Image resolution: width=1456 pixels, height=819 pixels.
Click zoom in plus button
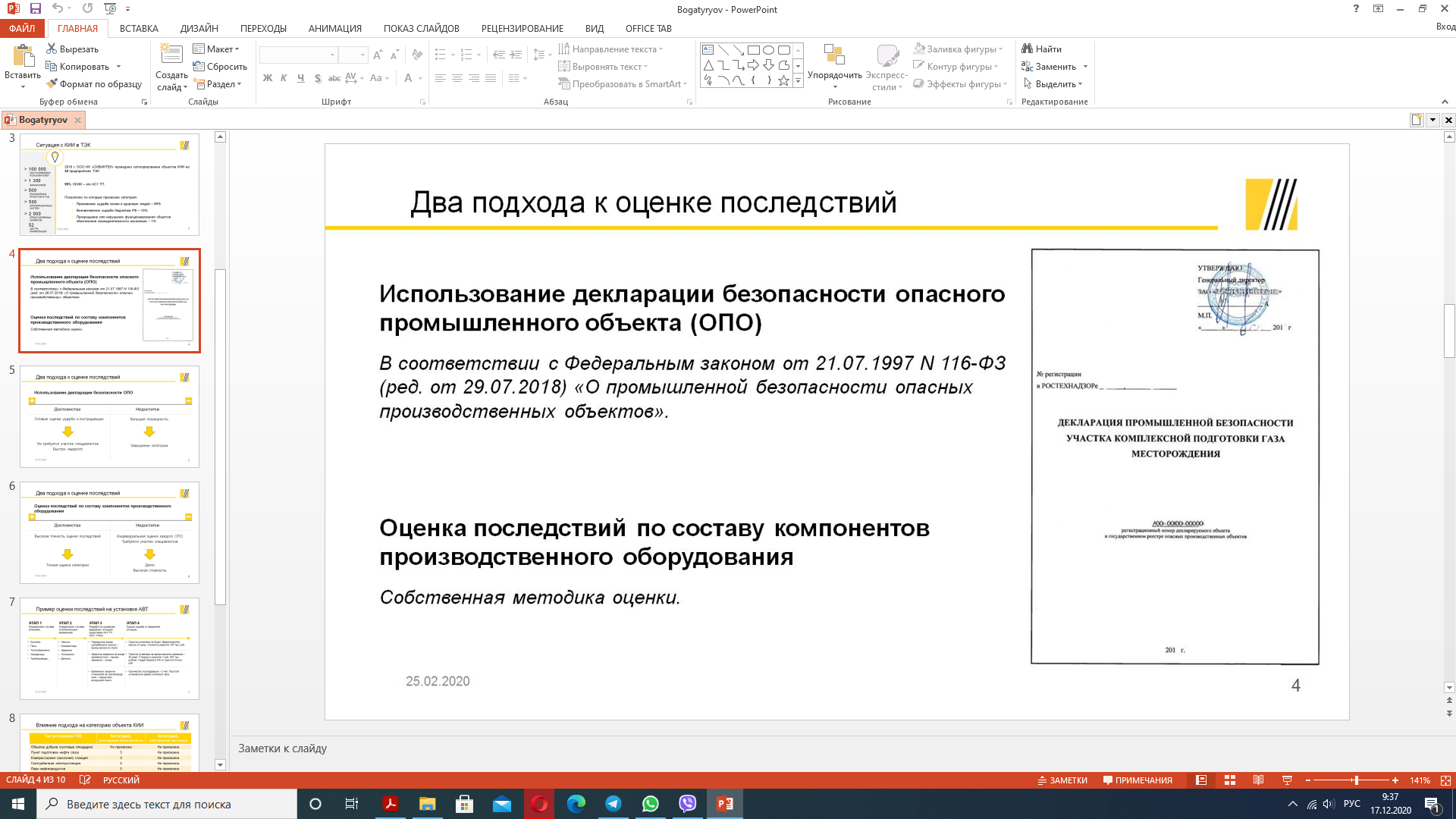point(1395,780)
